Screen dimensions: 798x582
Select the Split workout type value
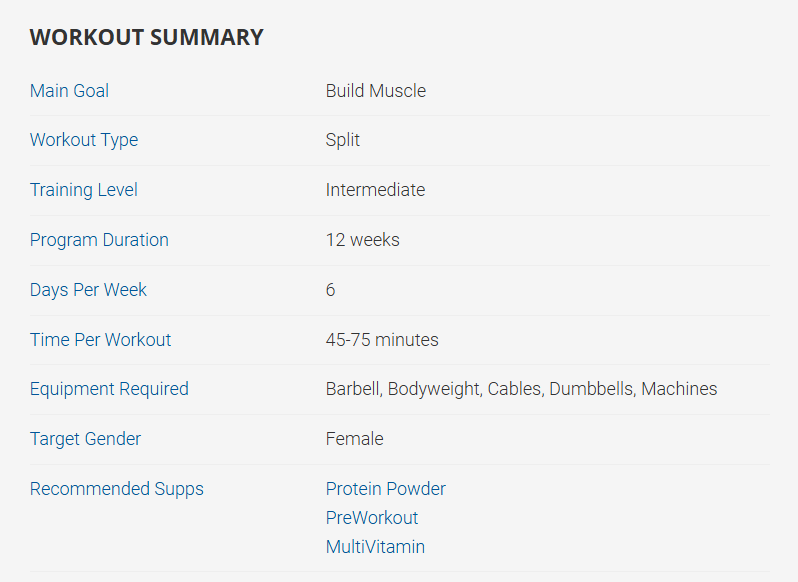342,140
